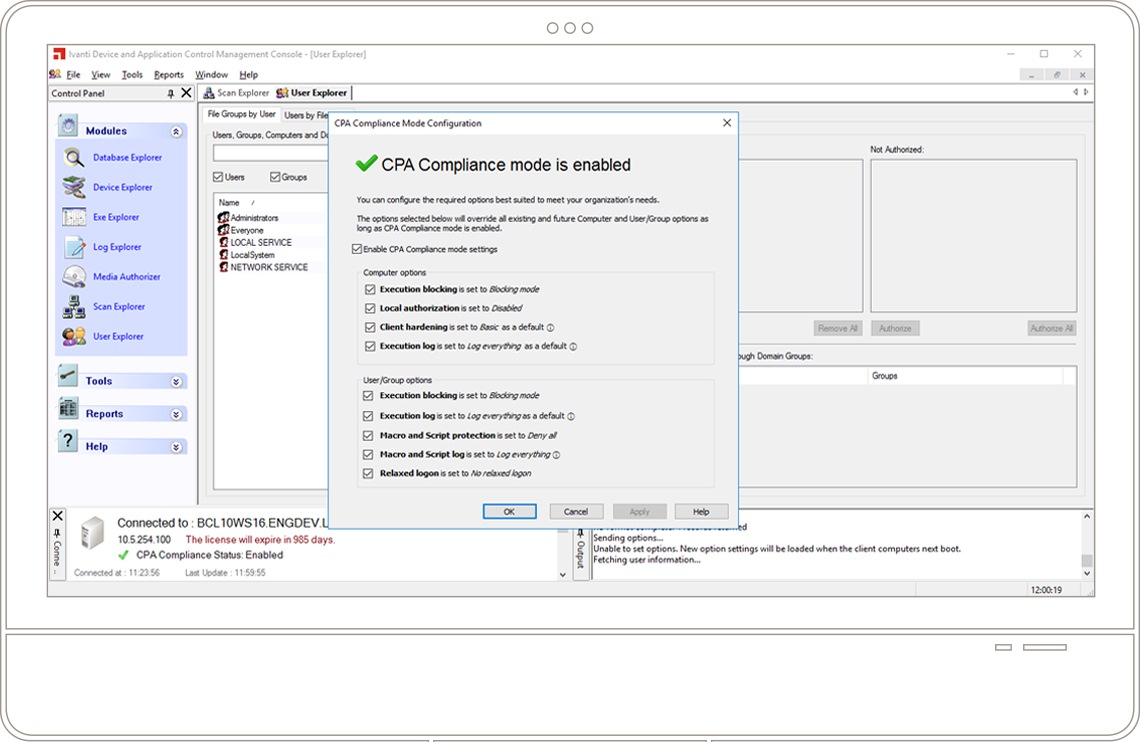
Task: Collapse the Modules section
Action: 176,132
